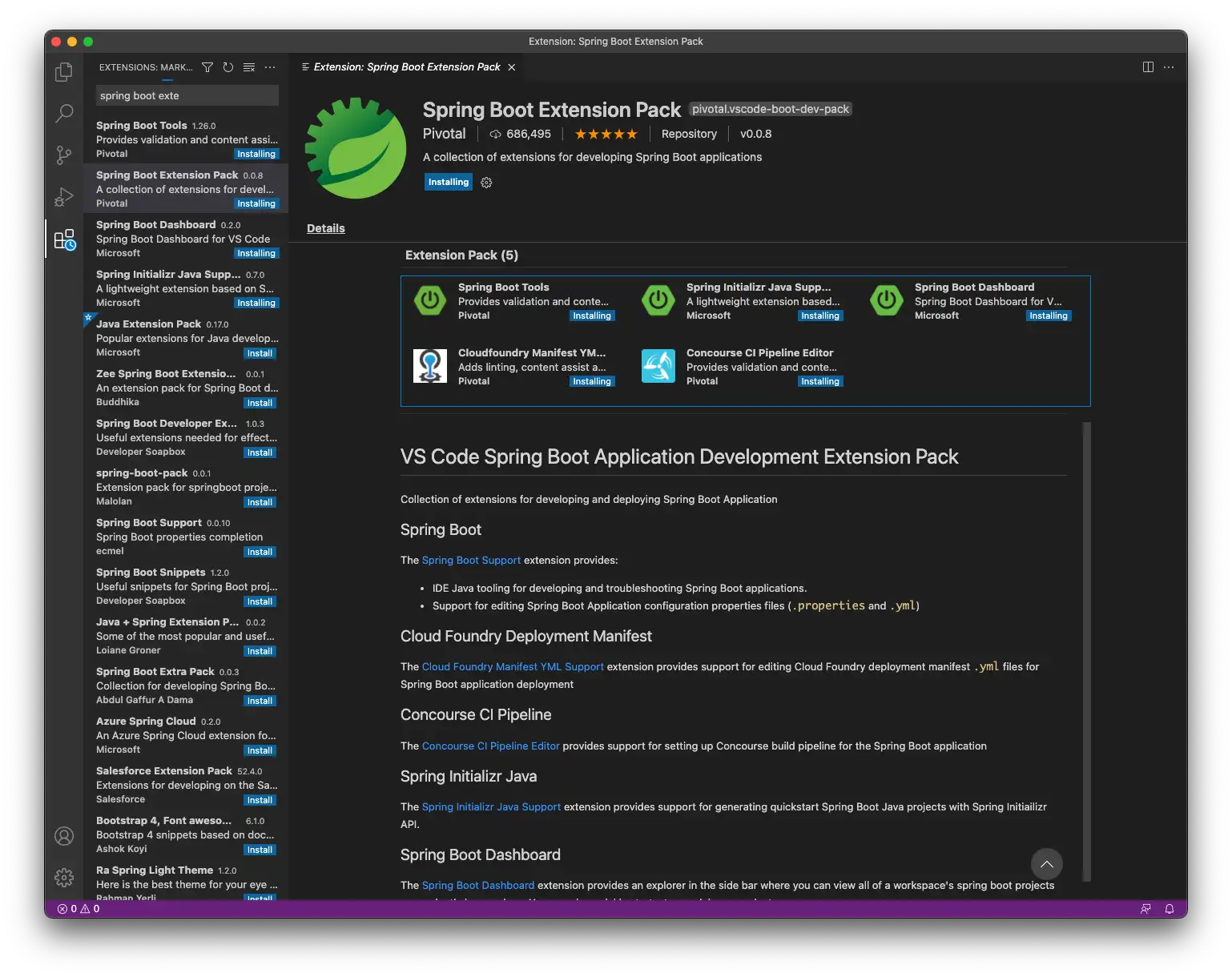Click the Spring Boot Dashboard pack icon
Viewport: 1232px width, 977px height.
point(887,301)
